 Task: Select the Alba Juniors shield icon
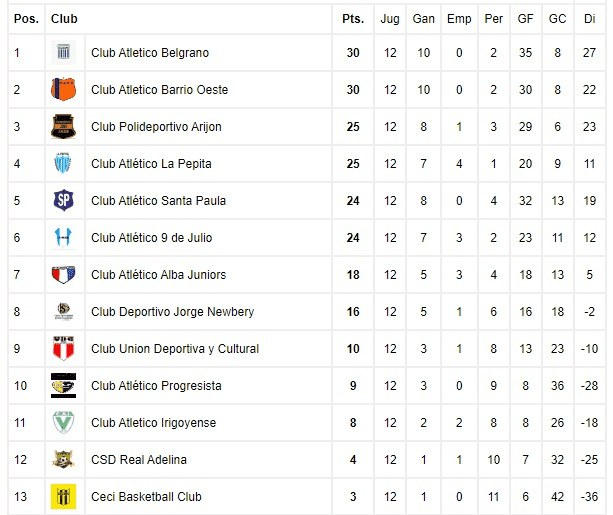coord(63,275)
